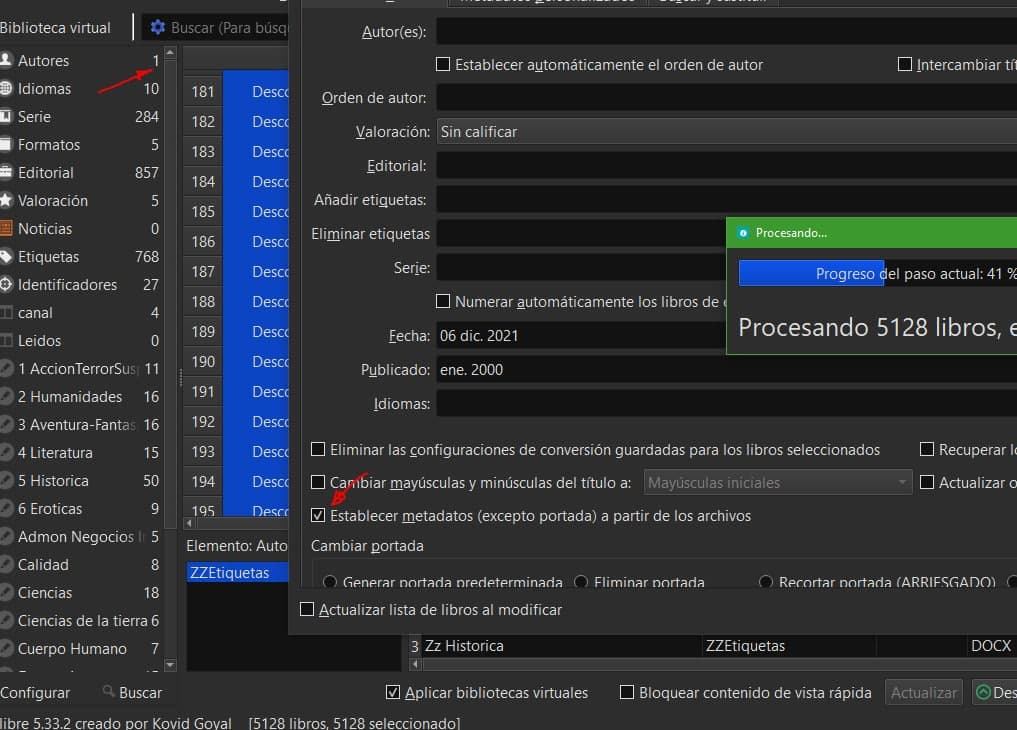Click the Orden de autor input field
The height and width of the screenshot is (730, 1017).
click(x=726, y=98)
